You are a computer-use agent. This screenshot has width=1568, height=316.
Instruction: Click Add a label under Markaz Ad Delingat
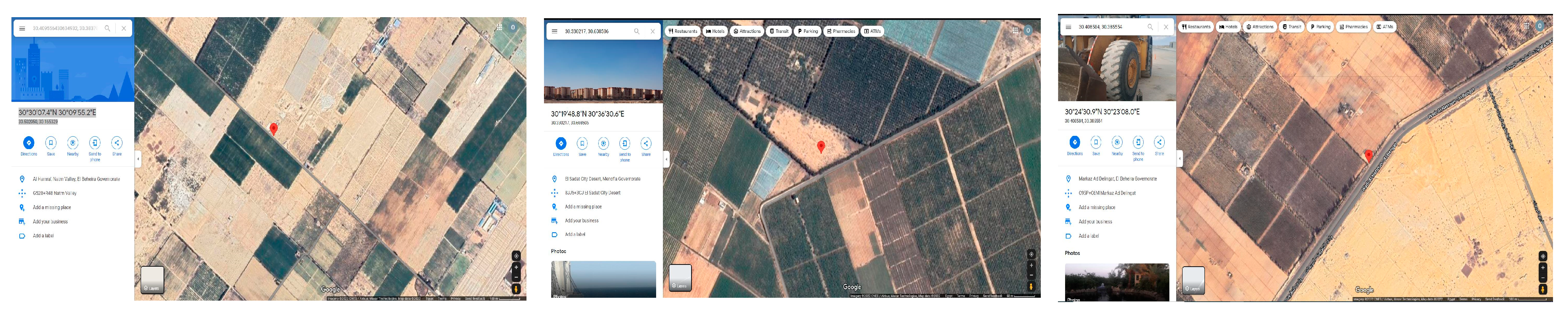[1088, 236]
